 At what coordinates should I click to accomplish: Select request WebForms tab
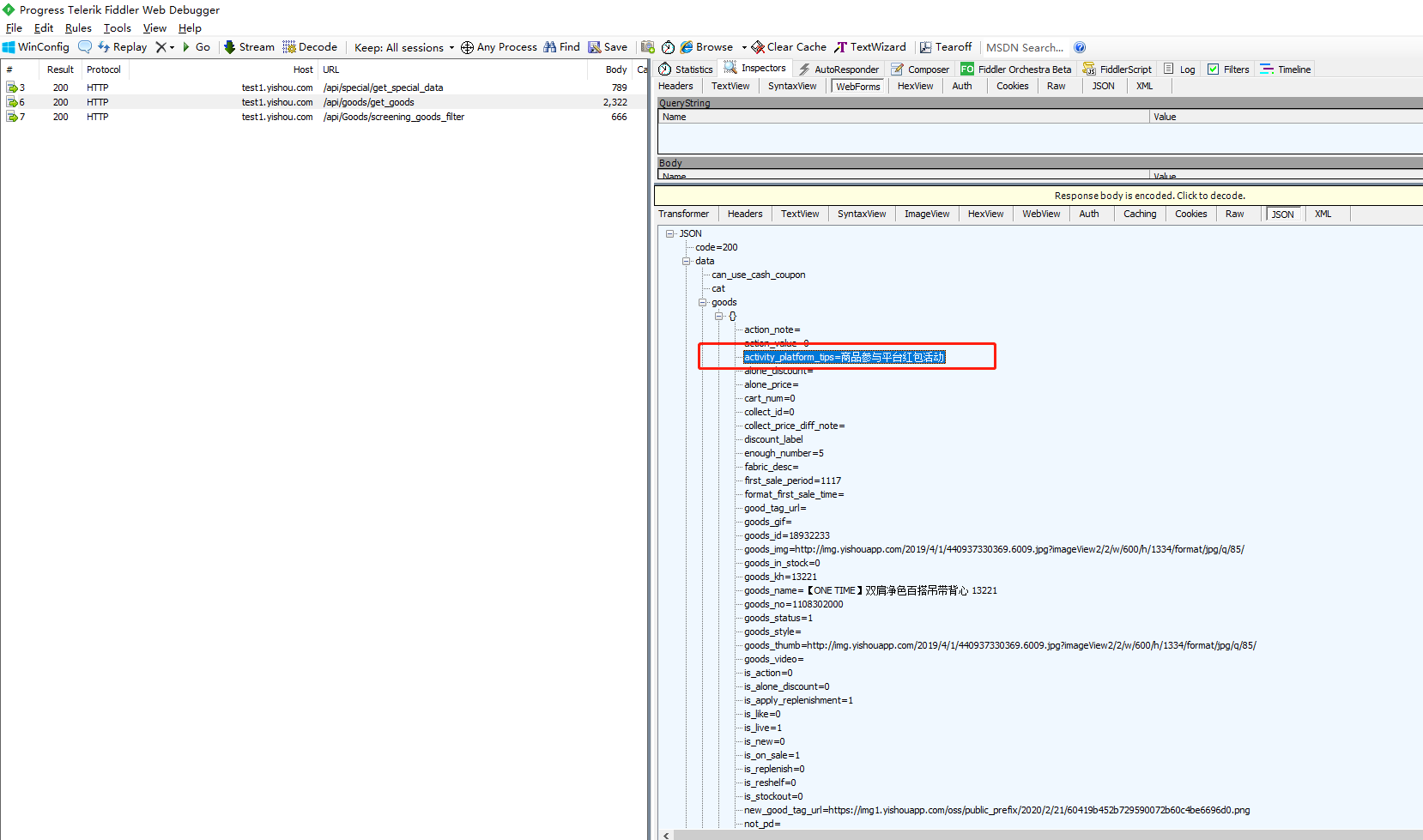coord(858,87)
